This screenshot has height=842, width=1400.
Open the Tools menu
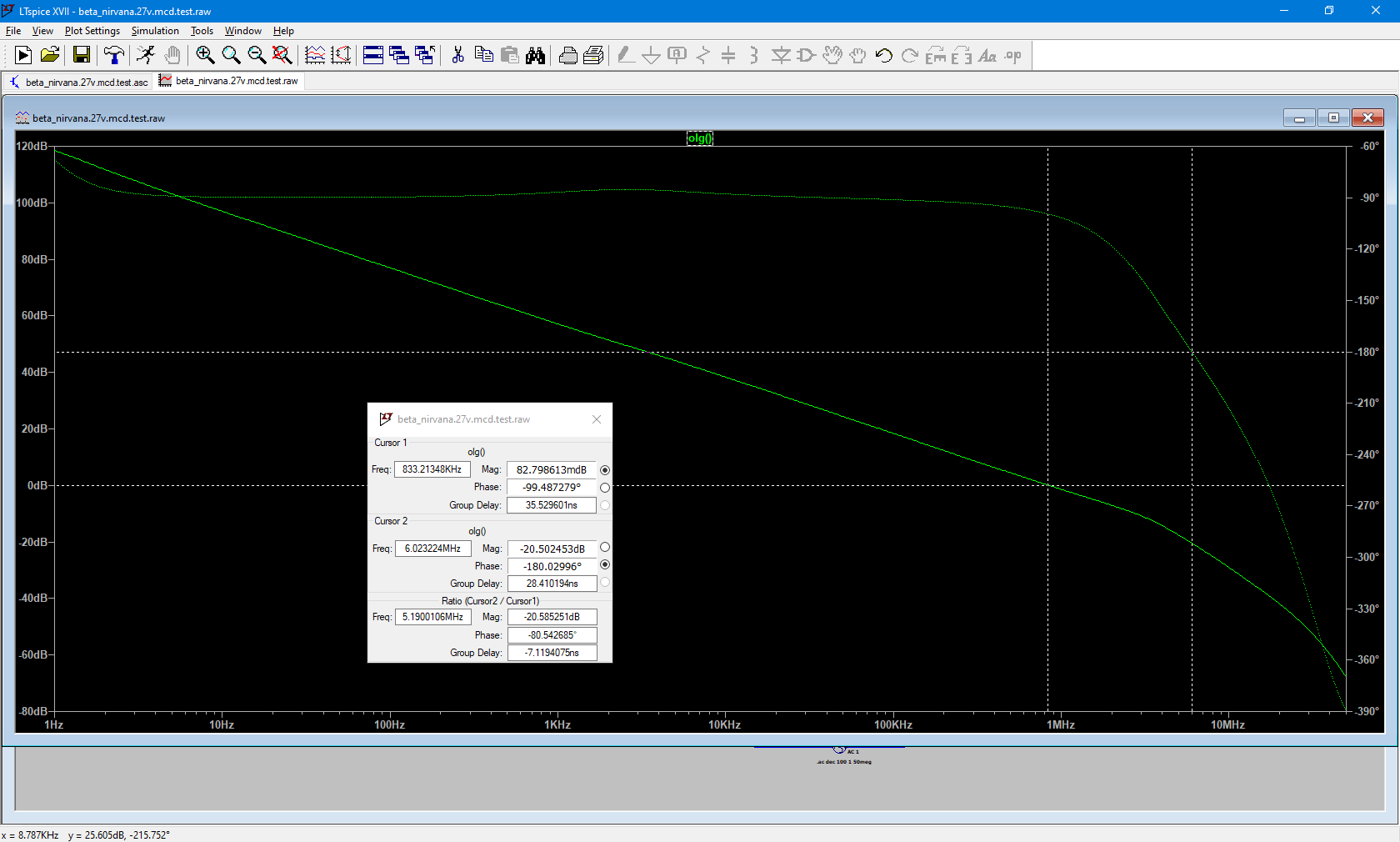202,31
